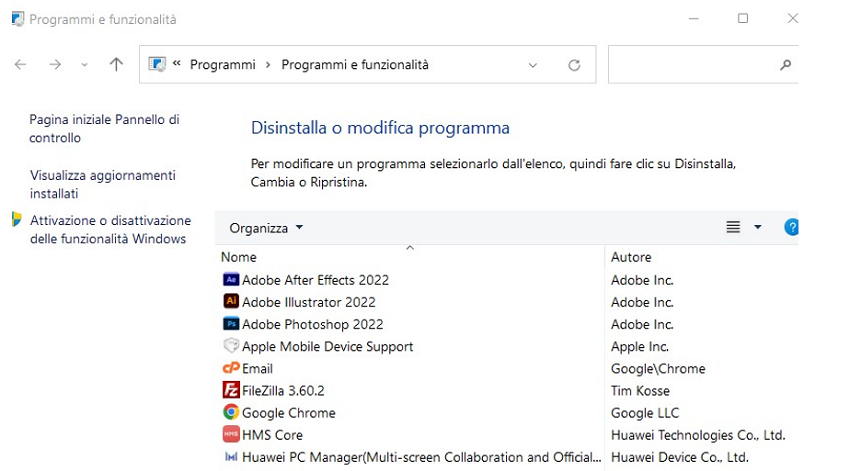Click the Programmi breadcrumb in address bar
This screenshot has height=471, width=850.
223,65
